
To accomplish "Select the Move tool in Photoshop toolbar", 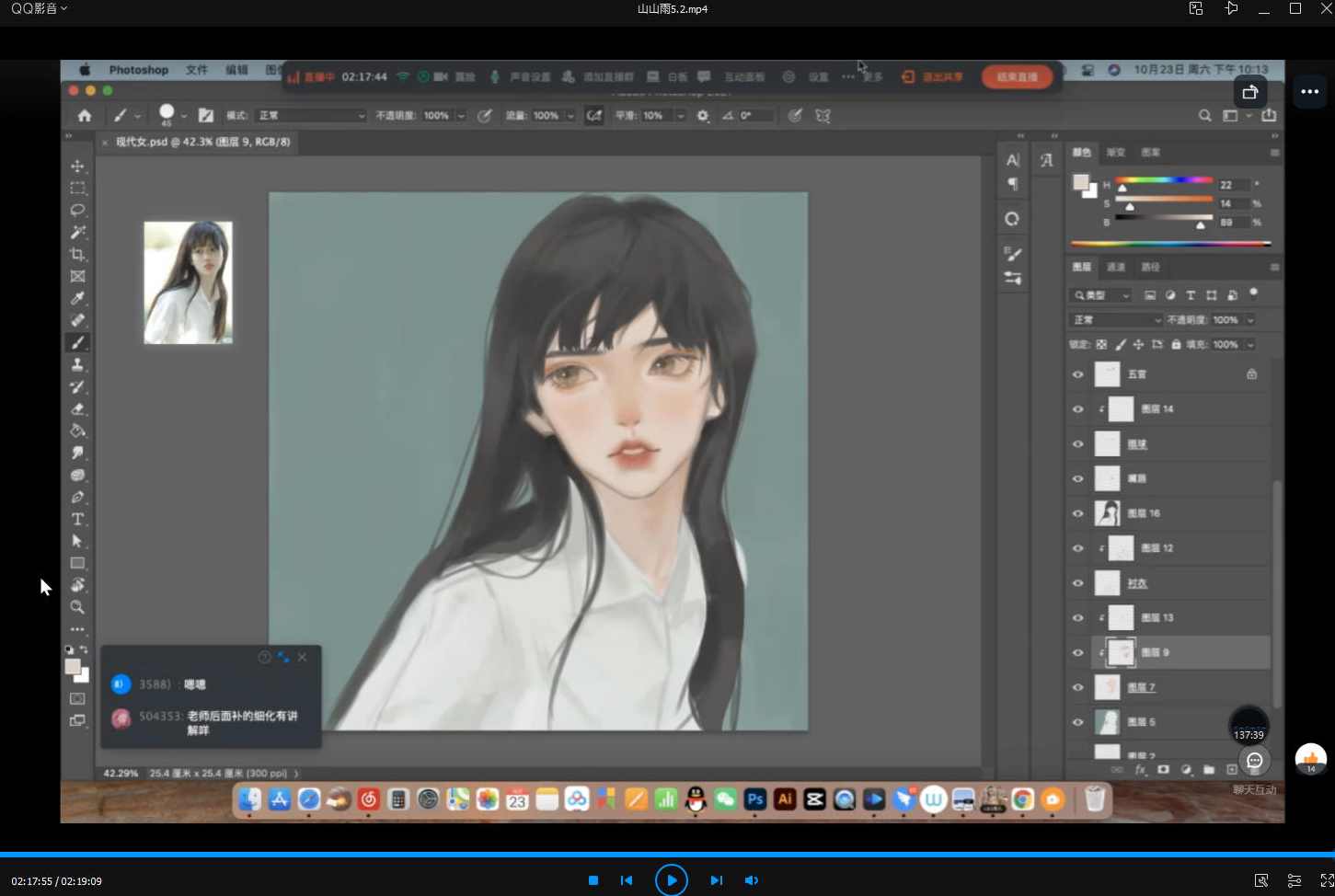I will (x=77, y=167).
